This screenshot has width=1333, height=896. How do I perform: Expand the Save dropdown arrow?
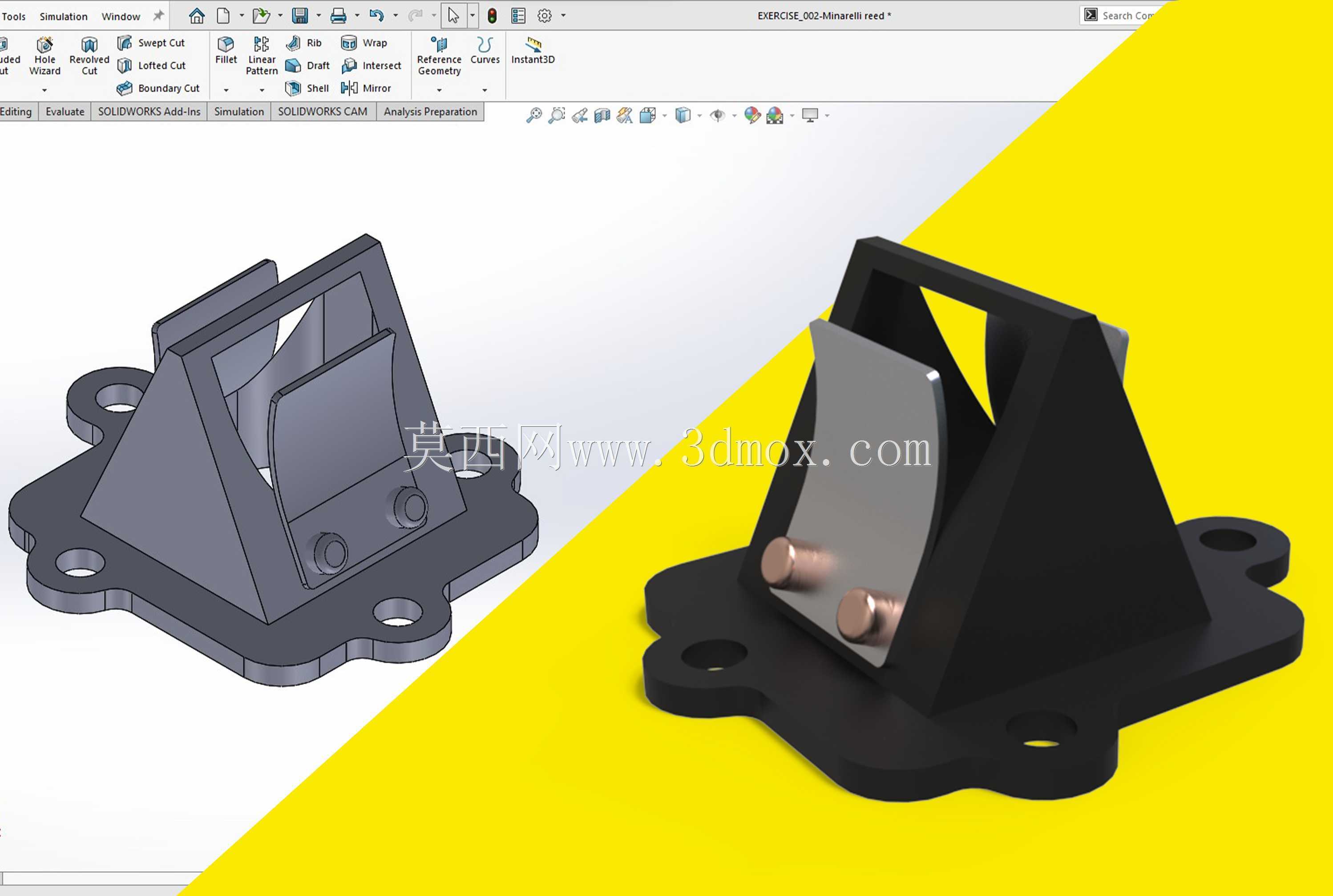click(x=318, y=16)
